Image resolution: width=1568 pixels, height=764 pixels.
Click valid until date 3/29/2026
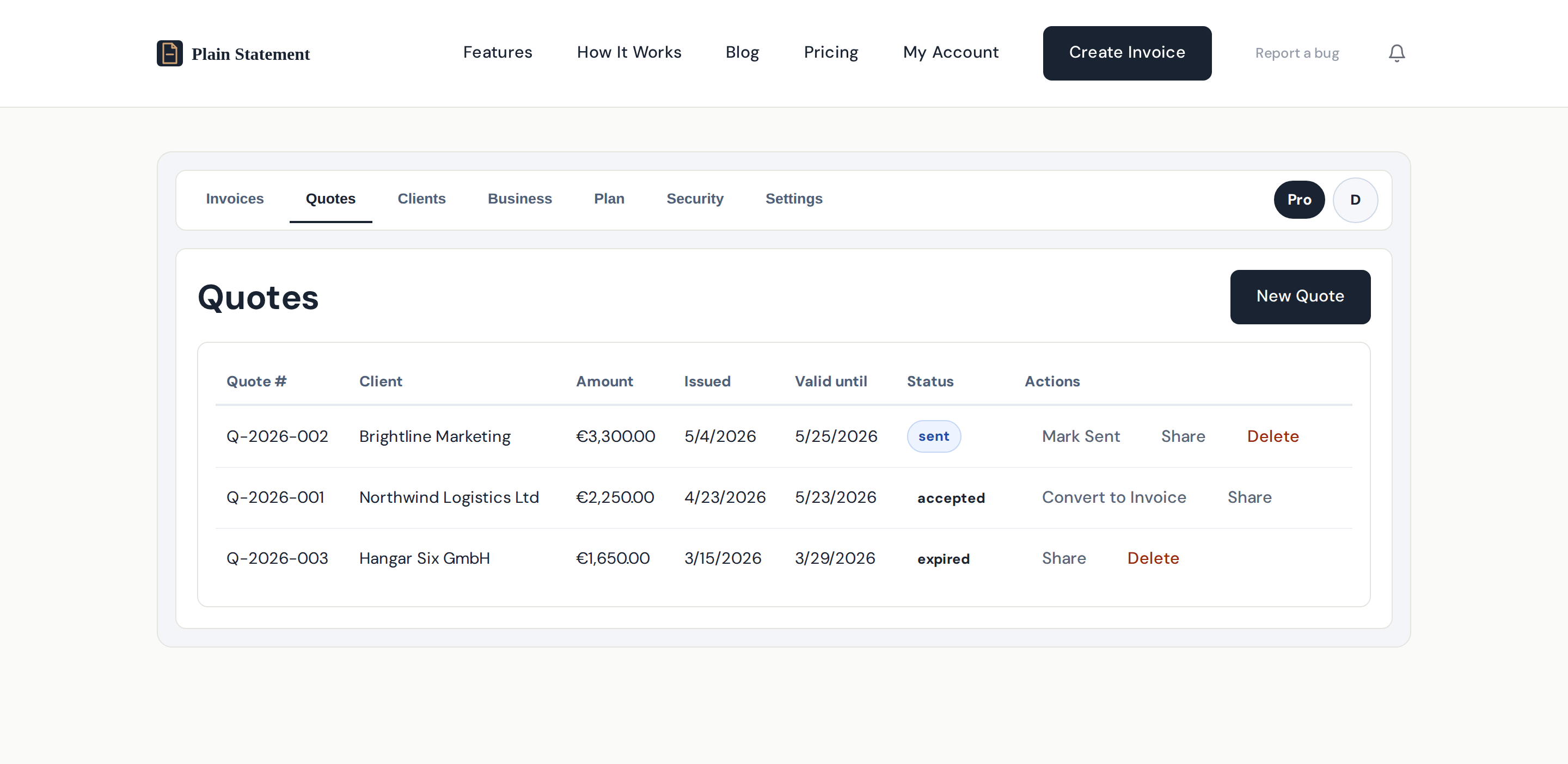pyautogui.click(x=835, y=558)
